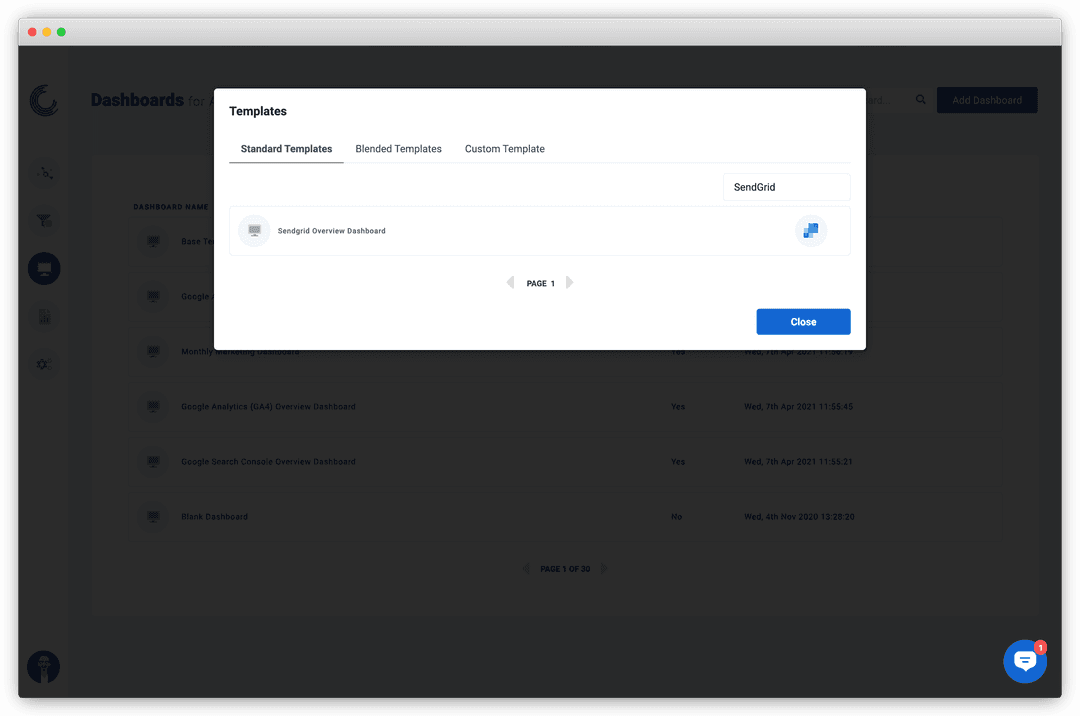Click monitor icon of Google Analytics (GA4) row
Viewport: 1080px width, 716px height.
pos(154,406)
